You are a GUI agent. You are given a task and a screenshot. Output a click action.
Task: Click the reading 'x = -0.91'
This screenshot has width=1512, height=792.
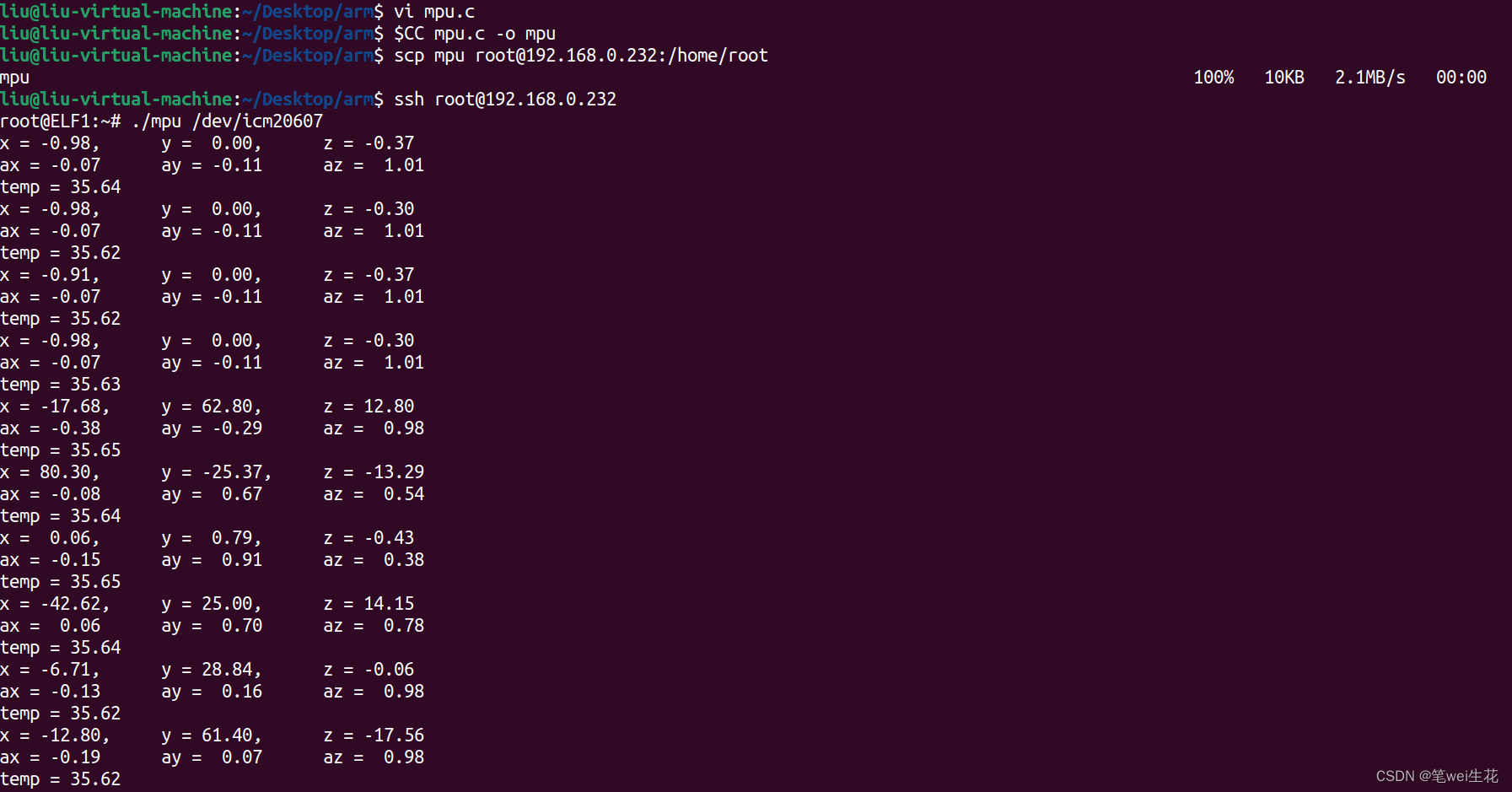pos(47,275)
